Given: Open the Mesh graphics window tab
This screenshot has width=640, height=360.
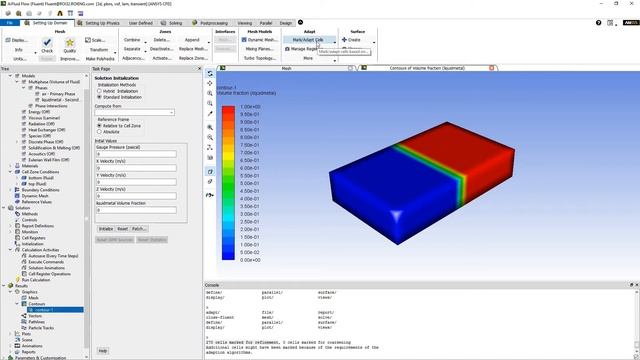Looking at the screenshot, I should click(287, 68).
